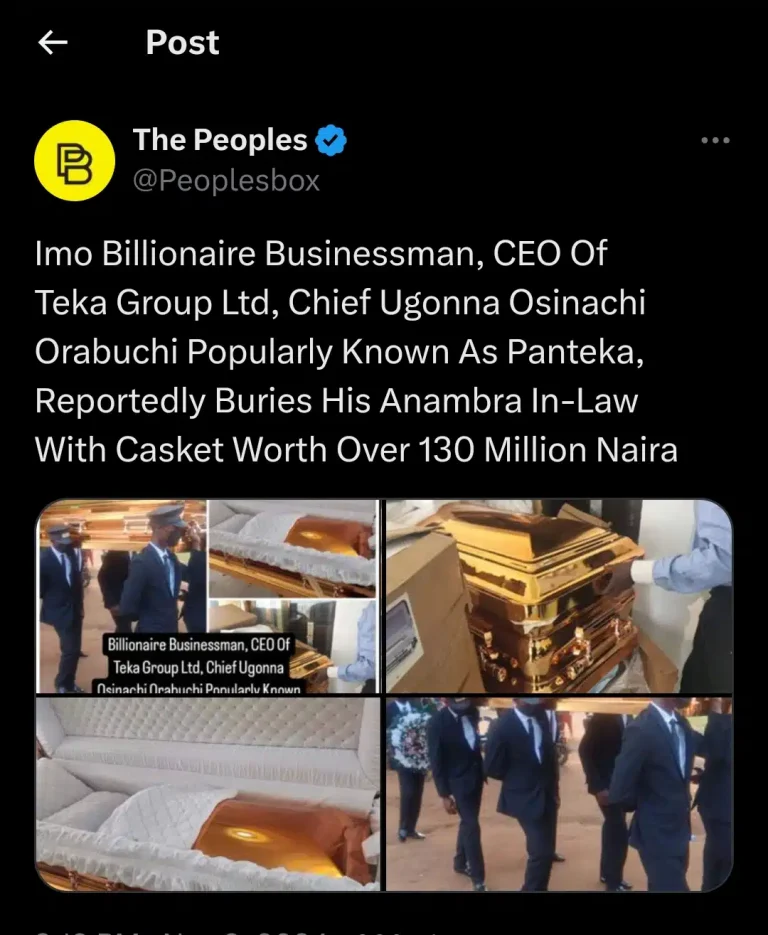The height and width of the screenshot is (935, 768).
Task: Open the three-dot more options menu
Action: pos(715,141)
